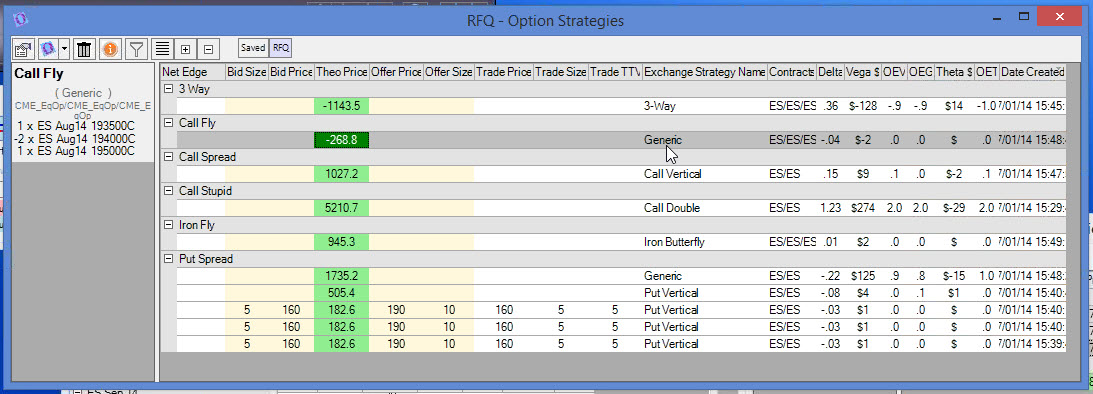Click the orange info icon
The width and height of the screenshot is (1093, 394).
click(x=110, y=49)
